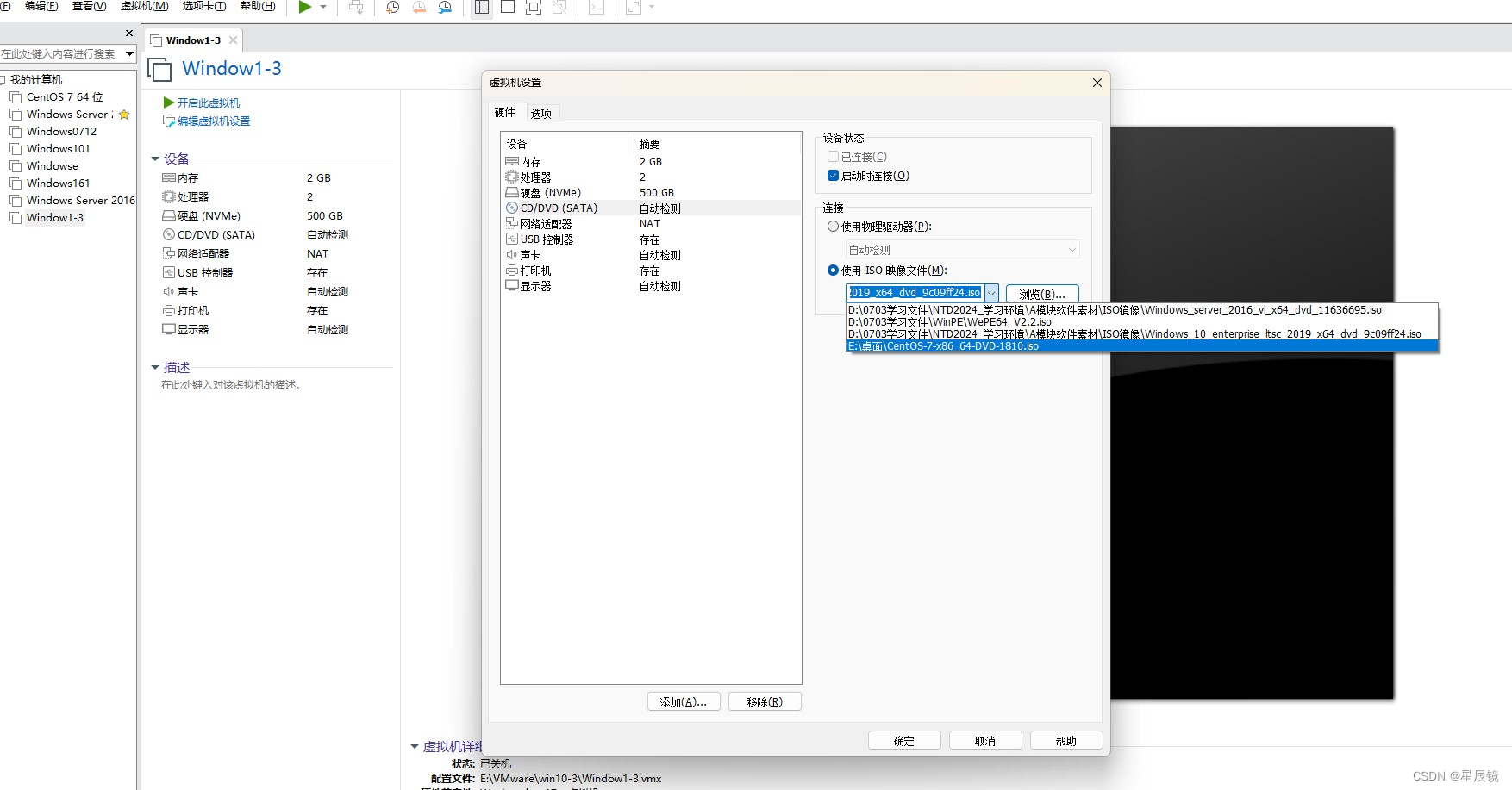Click the ISO image path input field
This screenshot has height=790, width=1512.
(x=915, y=293)
